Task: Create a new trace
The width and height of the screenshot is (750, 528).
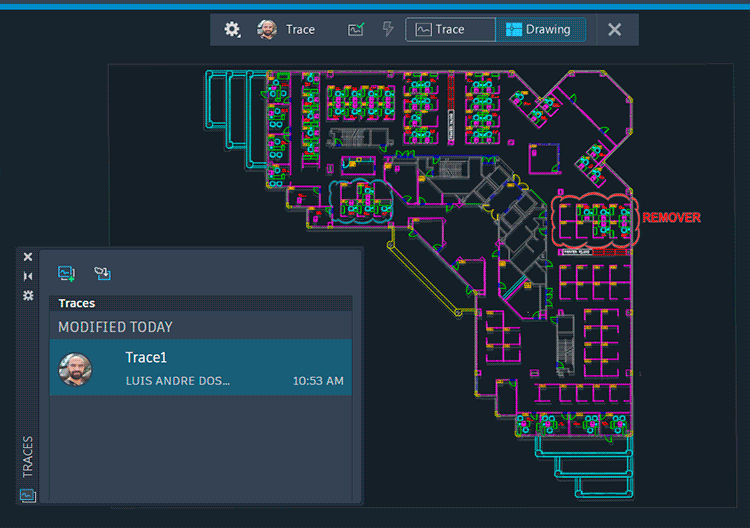Action: (x=66, y=274)
